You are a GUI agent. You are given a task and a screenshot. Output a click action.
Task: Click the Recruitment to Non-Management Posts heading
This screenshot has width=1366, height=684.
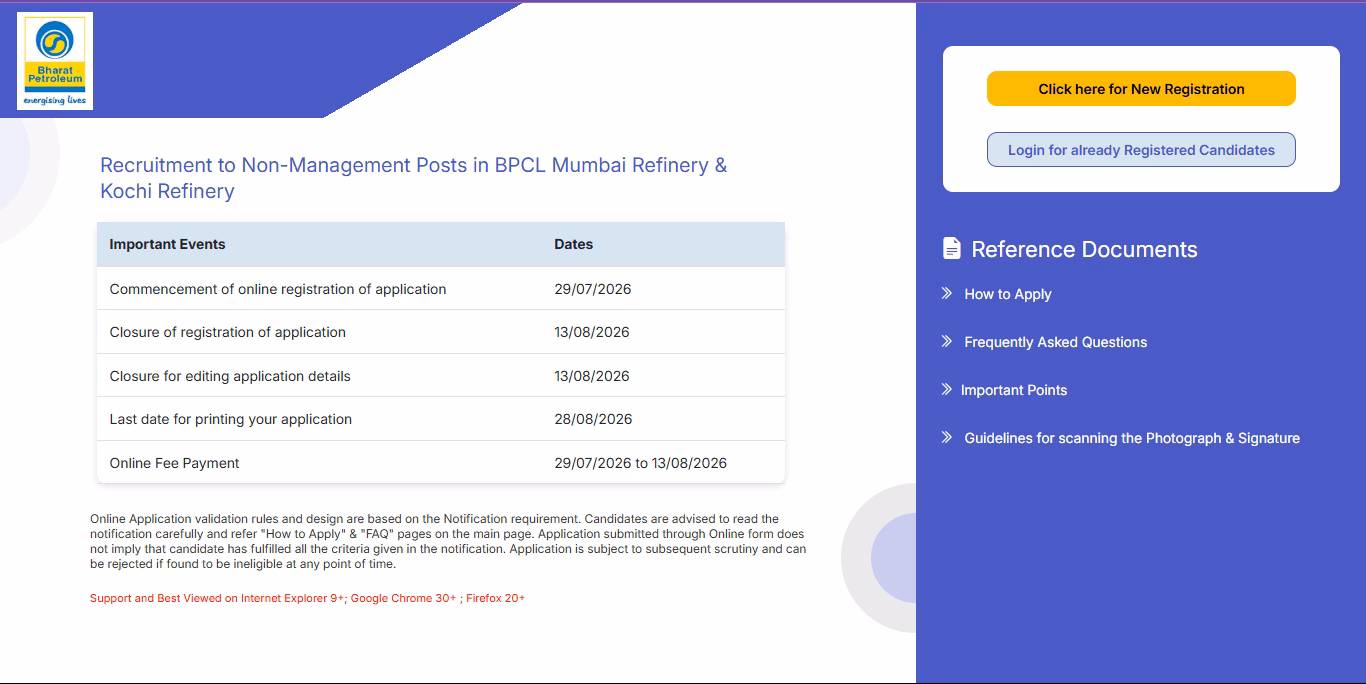[x=414, y=178]
